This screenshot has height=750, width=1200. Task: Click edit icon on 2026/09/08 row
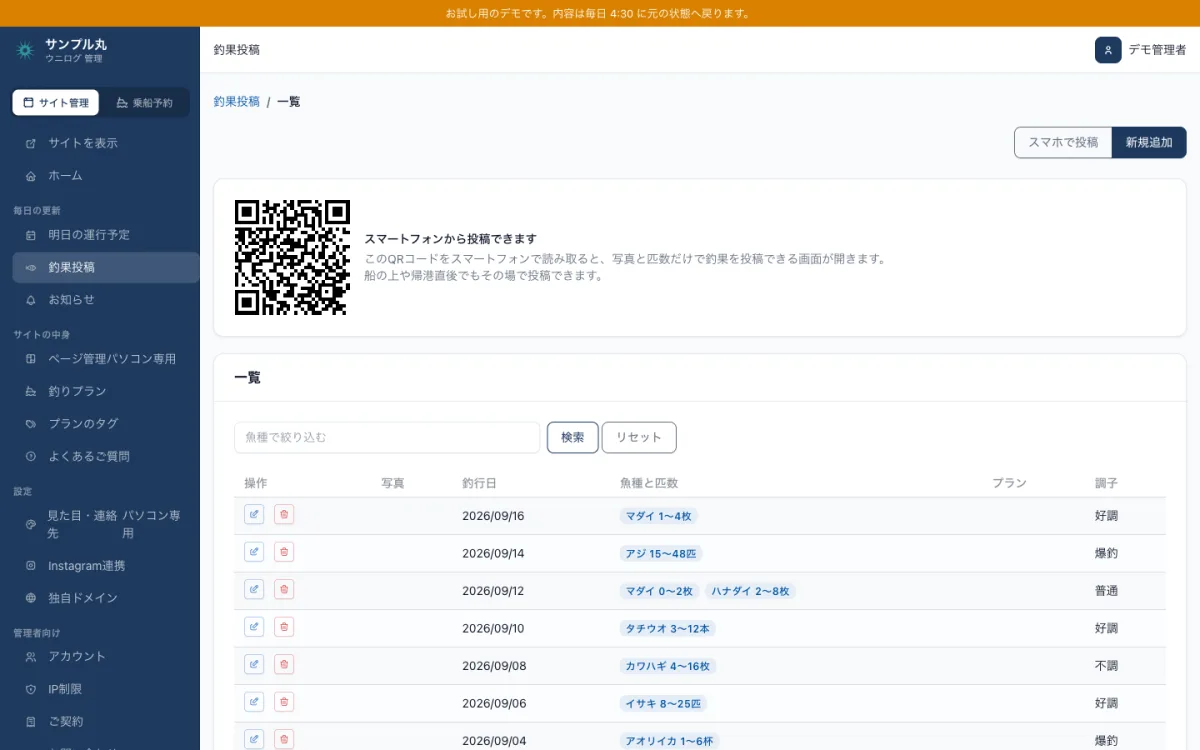(254, 664)
